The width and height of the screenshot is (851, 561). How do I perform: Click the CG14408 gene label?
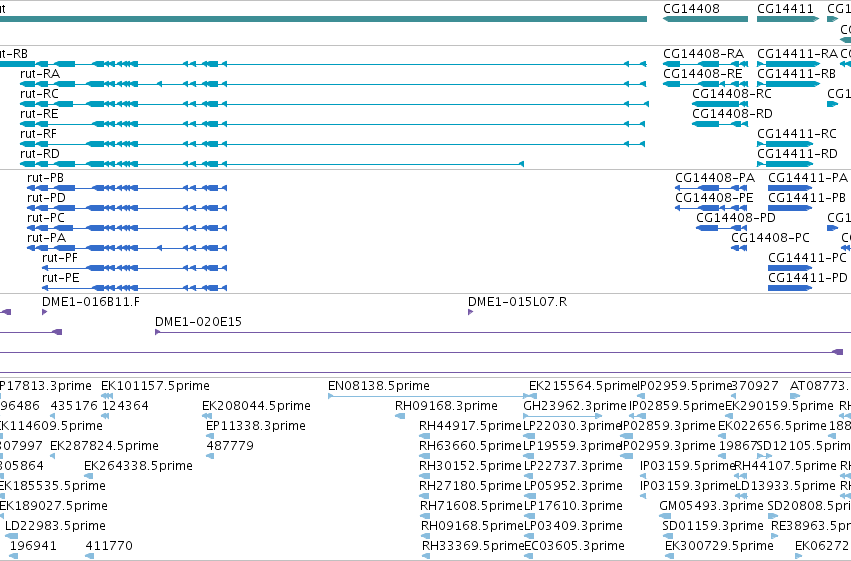coord(691,9)
